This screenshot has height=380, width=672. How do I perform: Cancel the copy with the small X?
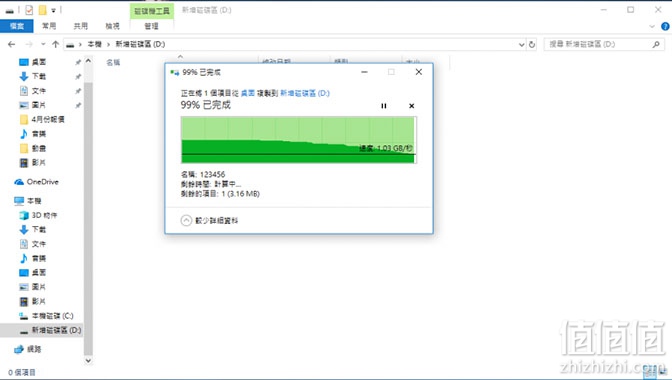(x=411, y=106)
